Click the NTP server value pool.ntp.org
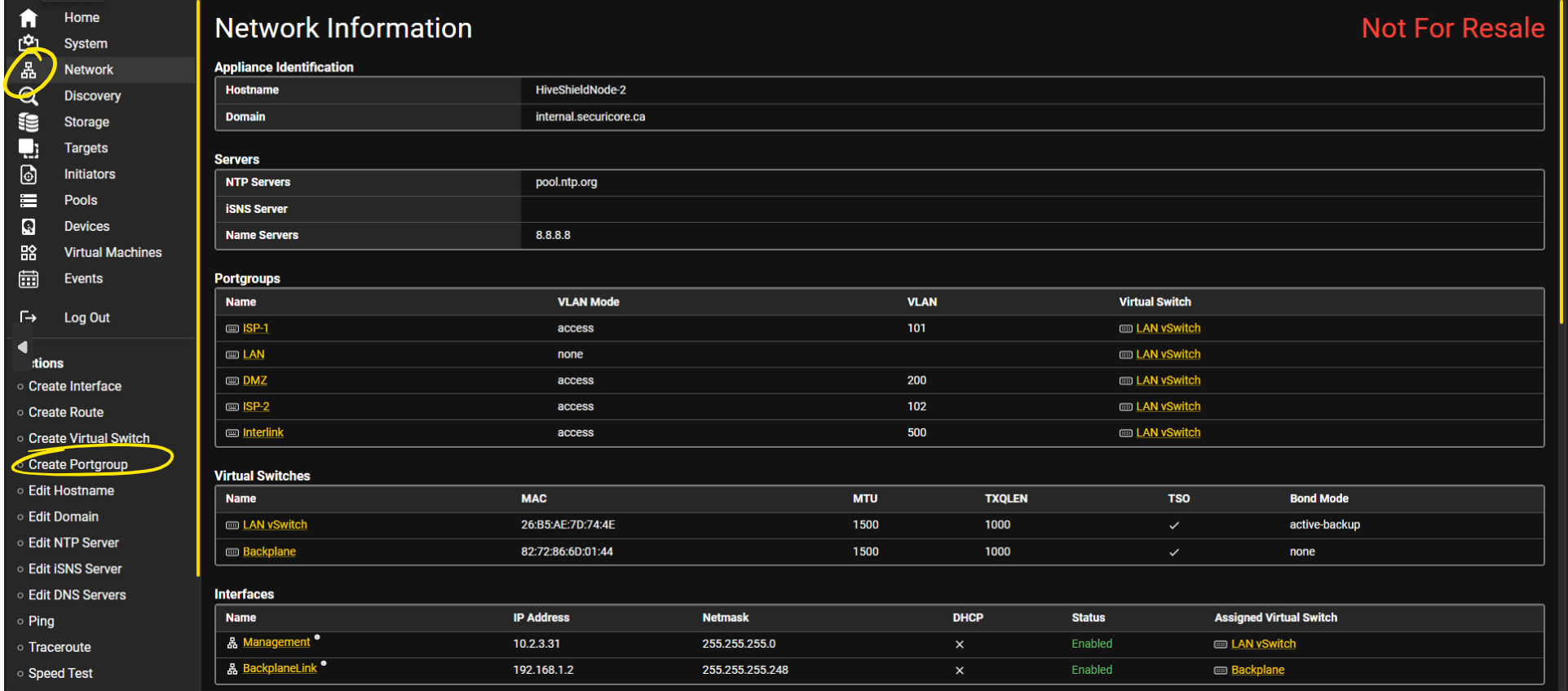1568x691 pixels. (x=567, y=182)
